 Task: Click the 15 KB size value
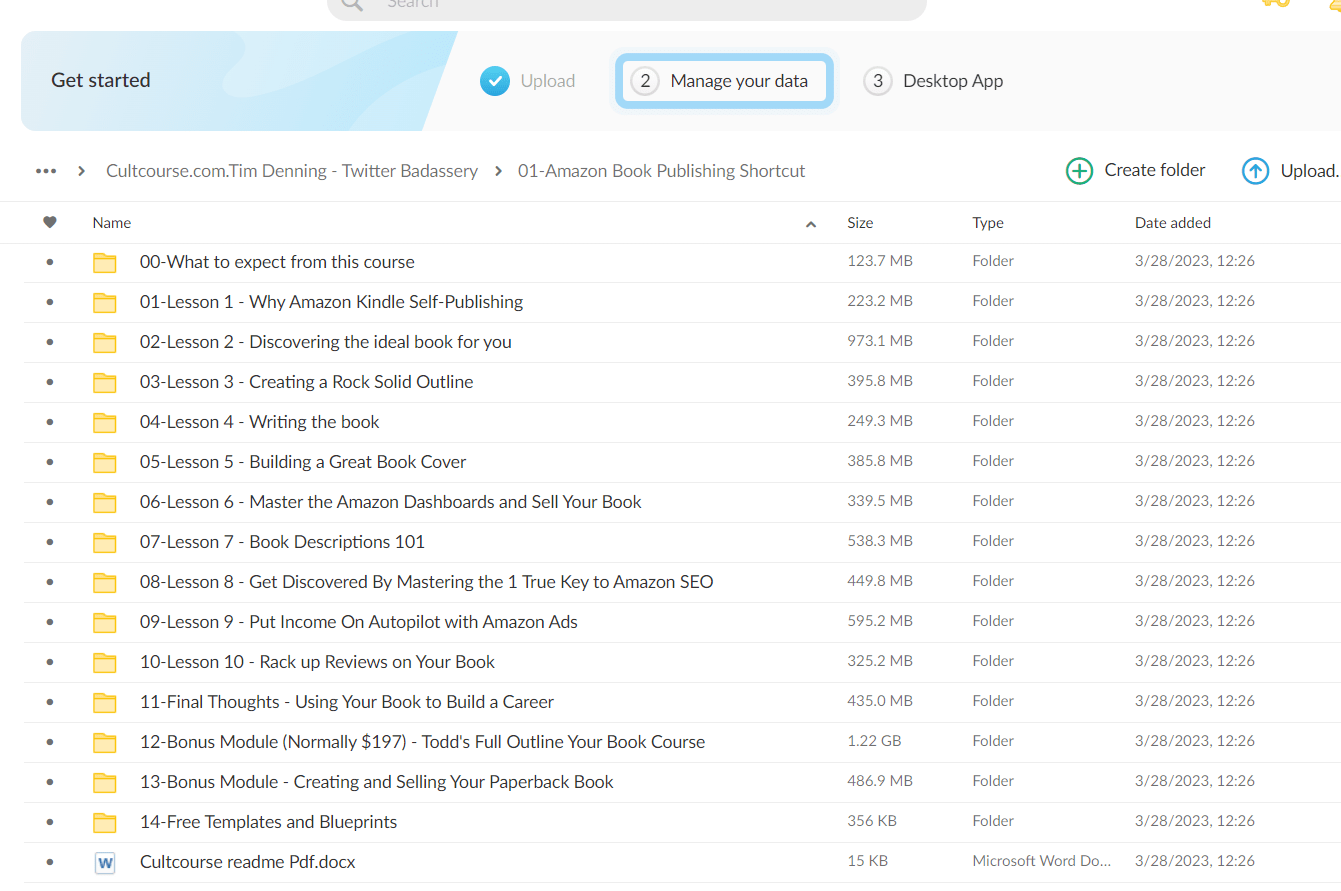(867, 861)
